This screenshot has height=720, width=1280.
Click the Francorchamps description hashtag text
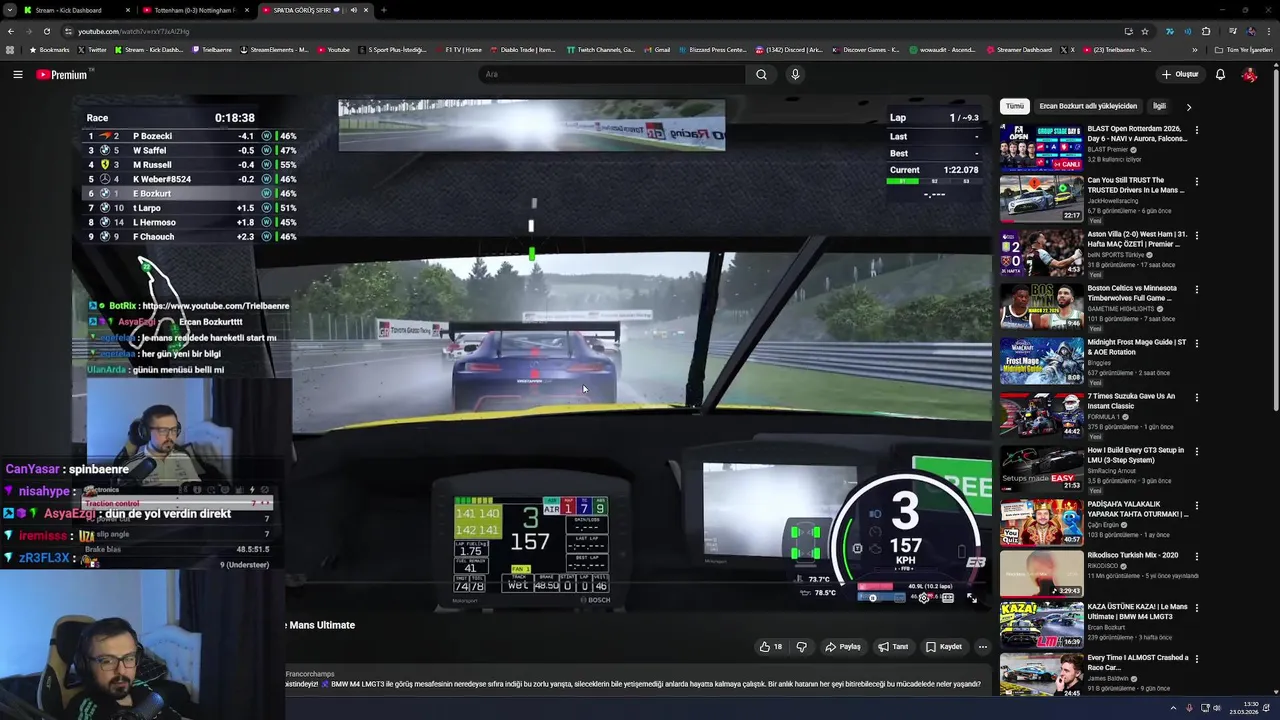click(x=309, y=674)
